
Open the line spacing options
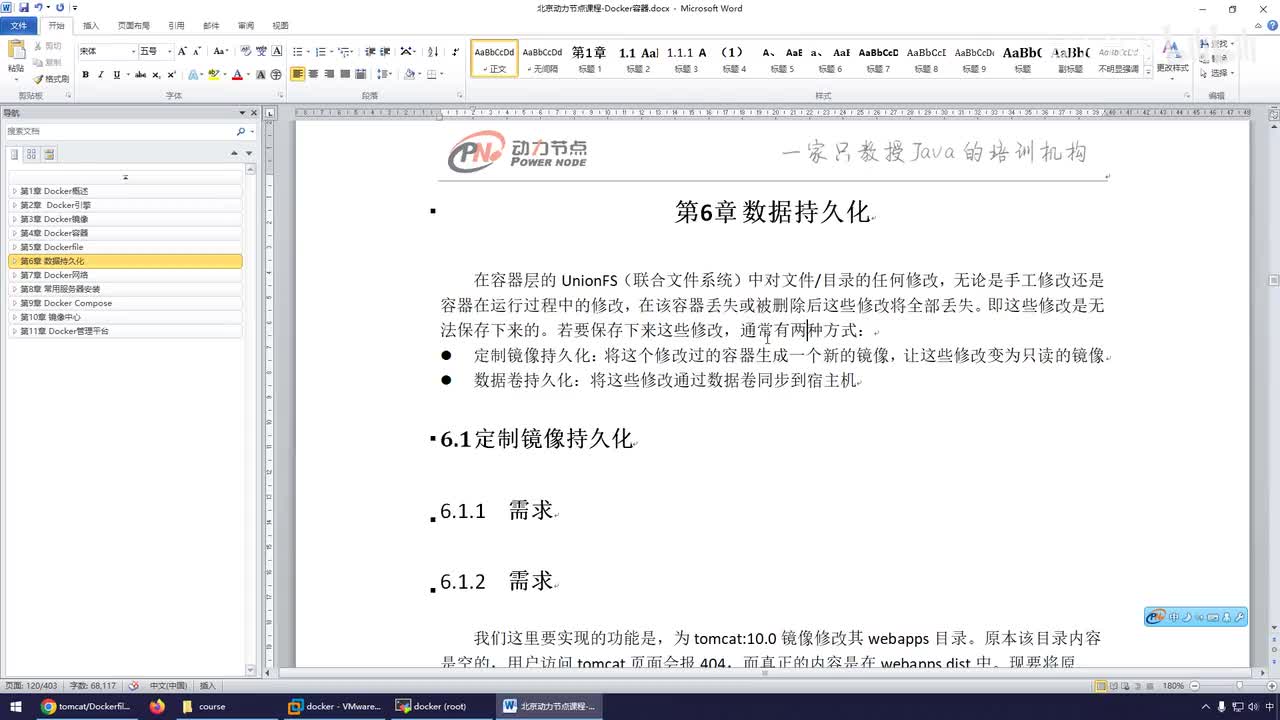[x=384, y=75]
